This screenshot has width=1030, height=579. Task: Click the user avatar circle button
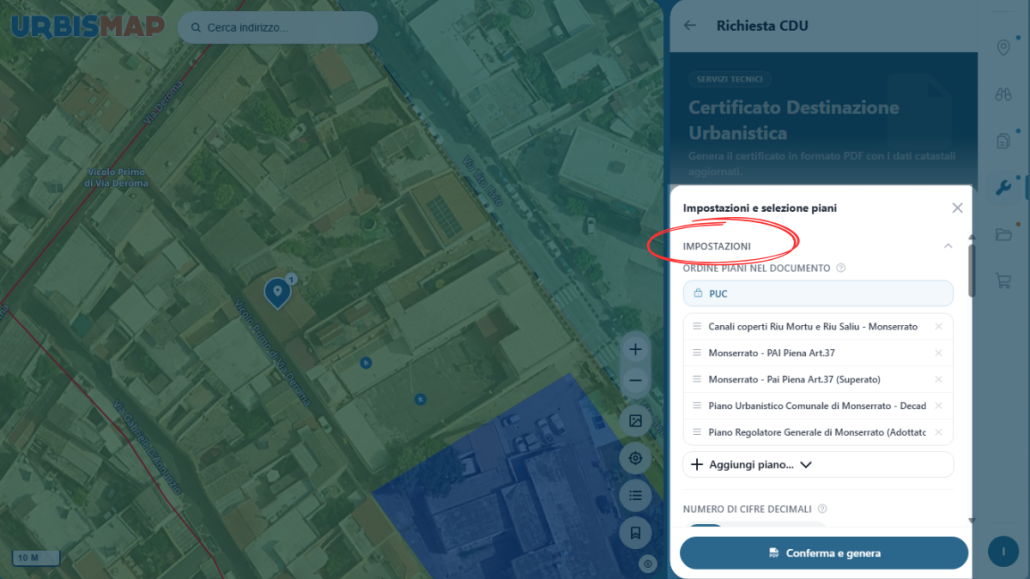click(1003, 551)
